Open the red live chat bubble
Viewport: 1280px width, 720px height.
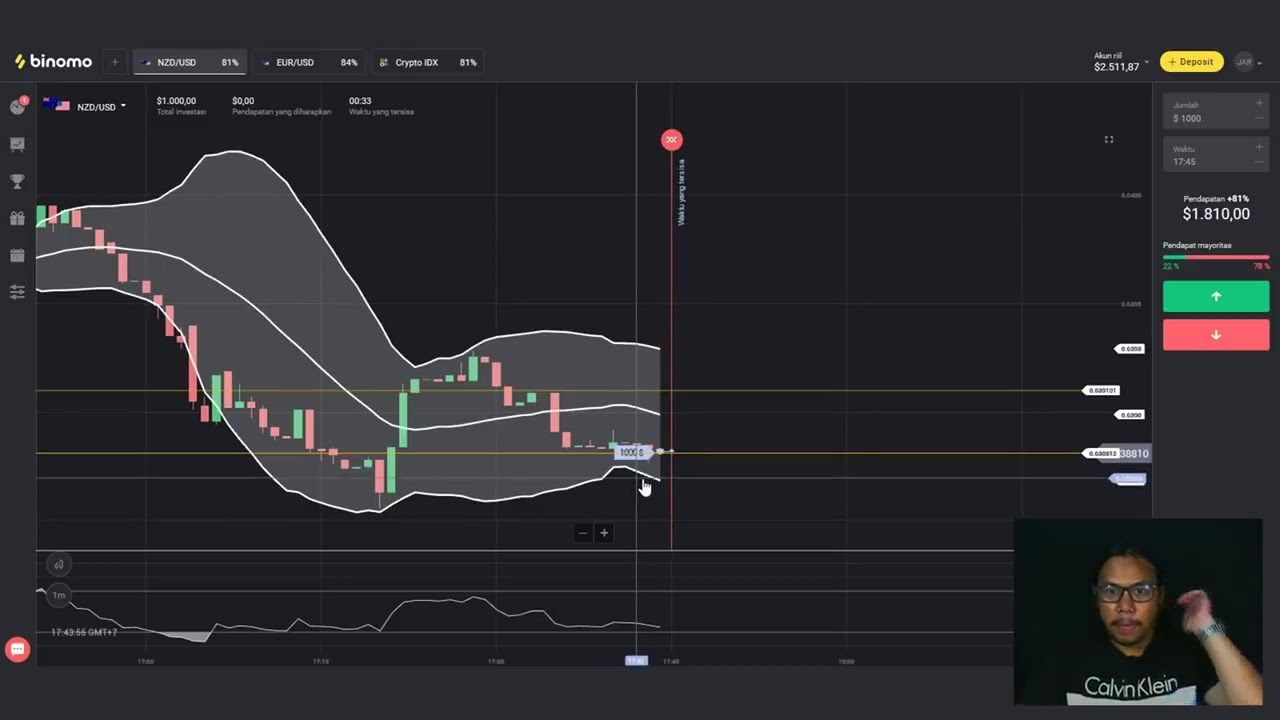click(x=17, y=650)
